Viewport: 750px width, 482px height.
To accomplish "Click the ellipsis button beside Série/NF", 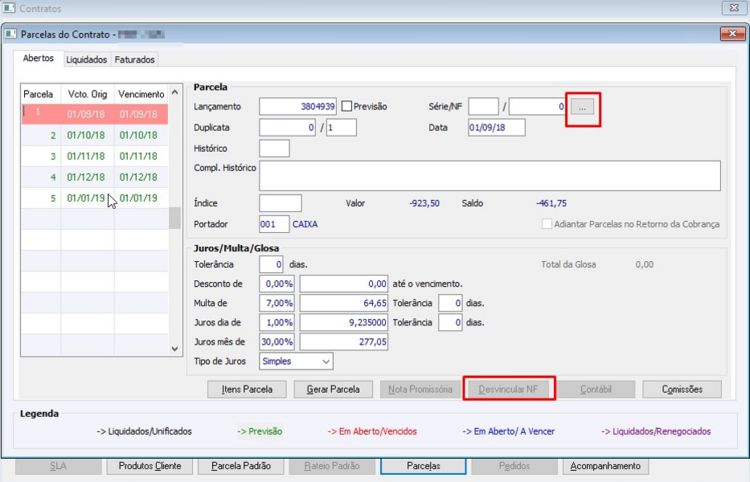I will (x=582, y=107).
